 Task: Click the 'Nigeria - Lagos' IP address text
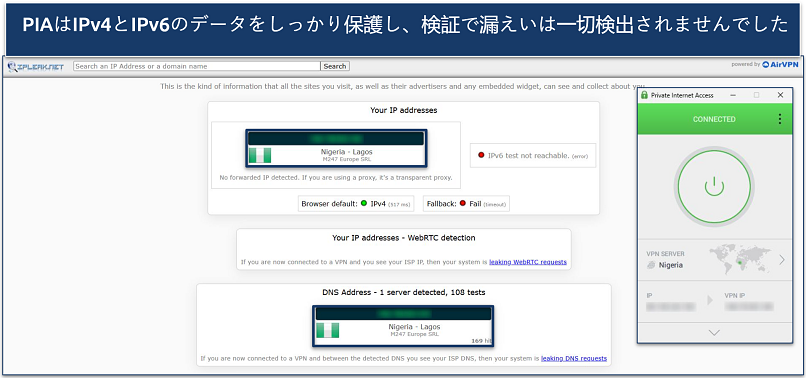[346, 152]
